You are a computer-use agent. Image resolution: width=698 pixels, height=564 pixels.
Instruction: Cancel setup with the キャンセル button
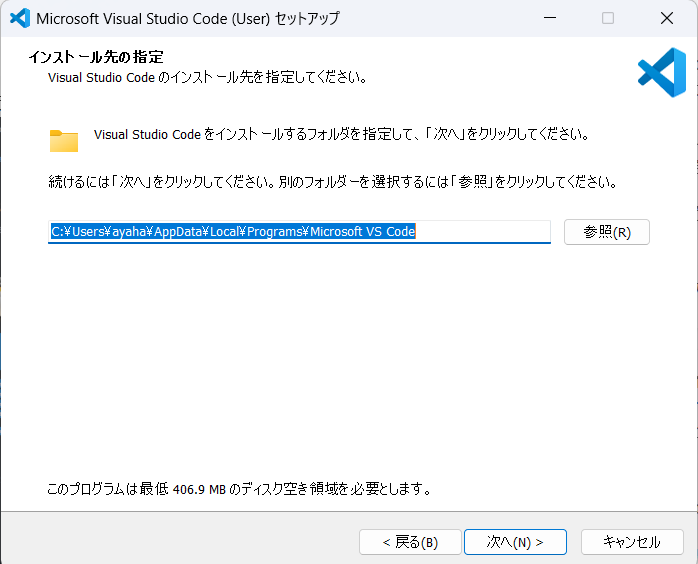tap(632, 542)
